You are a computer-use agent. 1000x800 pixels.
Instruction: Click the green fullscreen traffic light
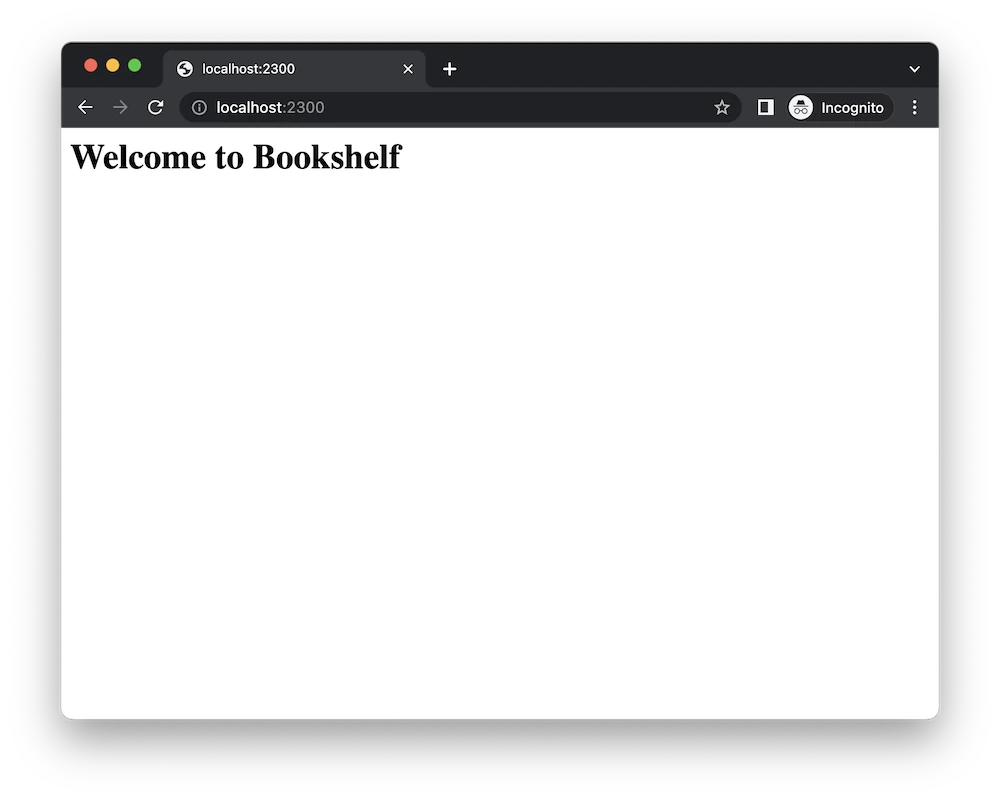coord(134,64)
